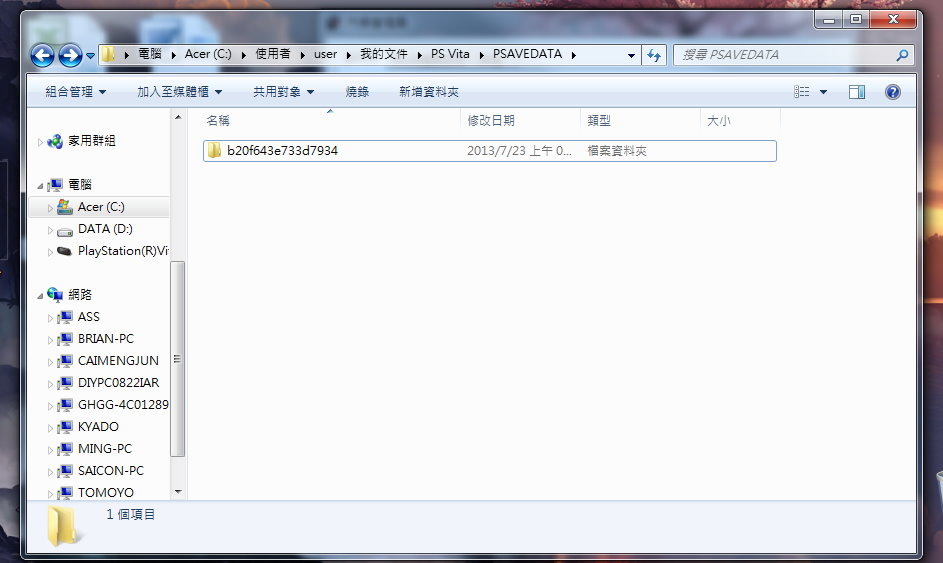The image size is (943, 563).
Task: Click the Acer (C:) drive icon
Action: coord(65,207)
